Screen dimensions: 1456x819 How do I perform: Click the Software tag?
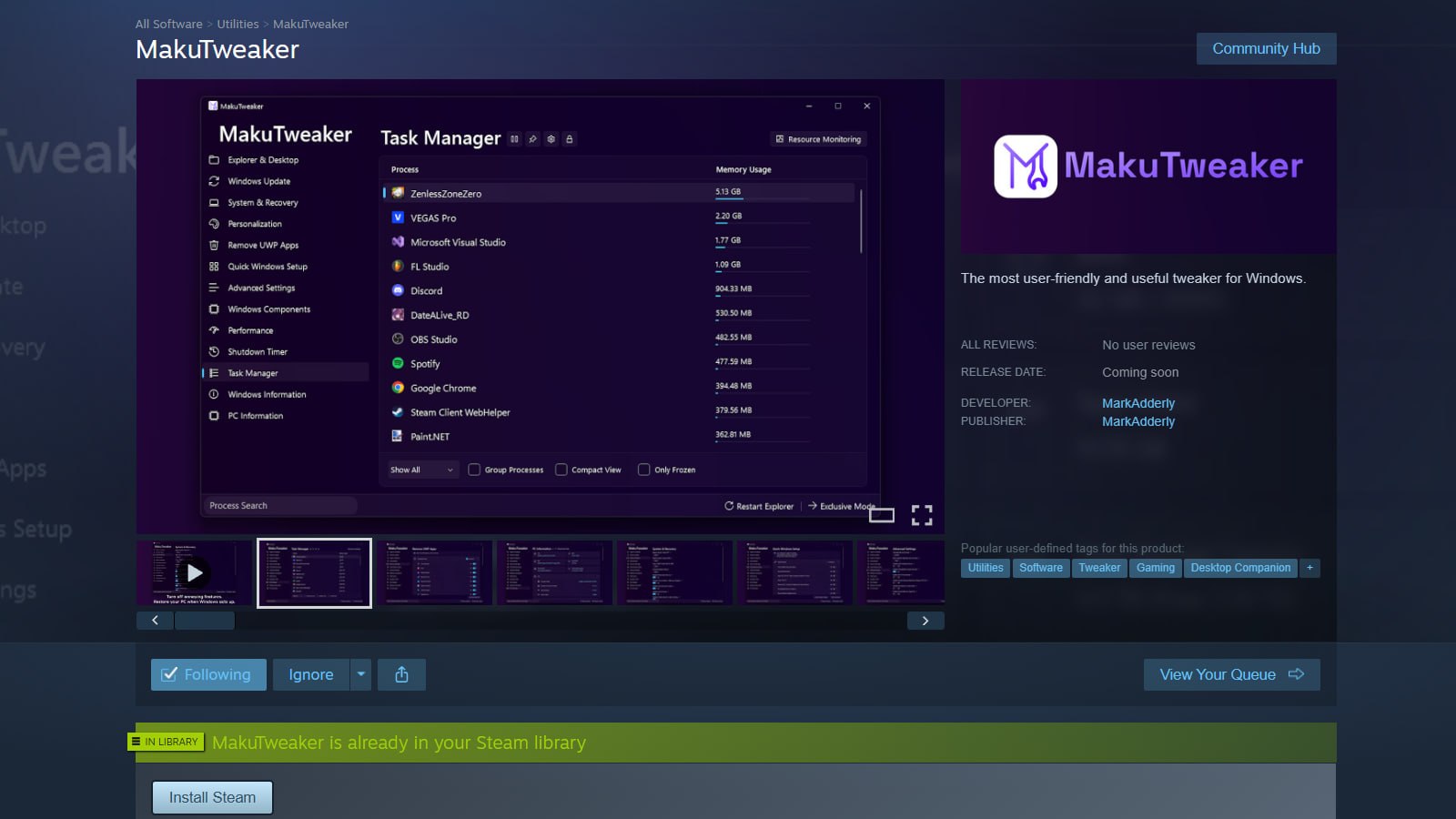point(1041,568)
